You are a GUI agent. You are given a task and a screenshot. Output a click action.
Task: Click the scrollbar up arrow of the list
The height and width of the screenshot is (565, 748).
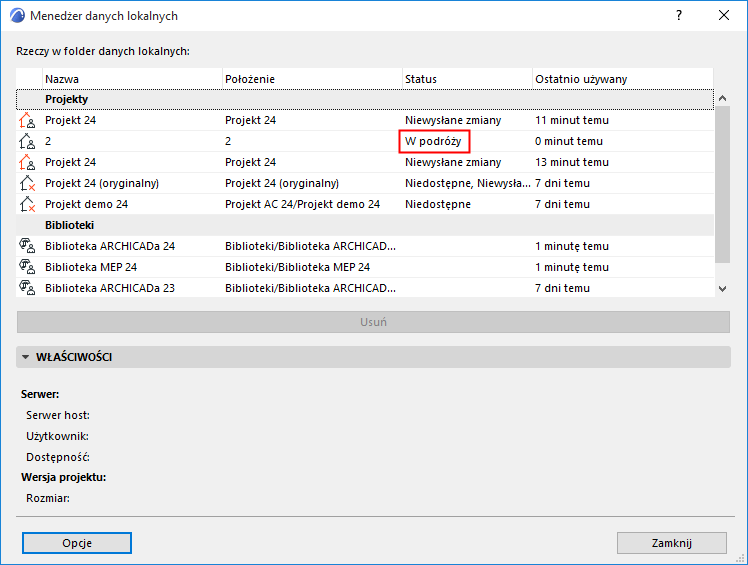click(x=723, y=98)
